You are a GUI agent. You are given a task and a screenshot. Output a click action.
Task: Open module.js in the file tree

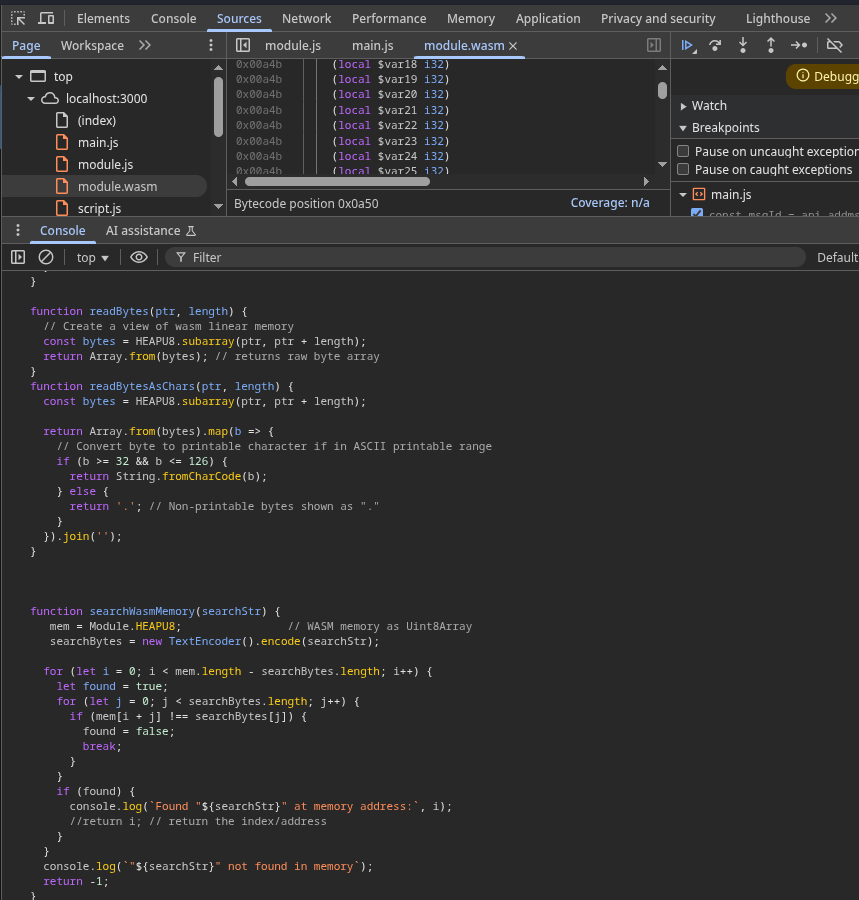pyautogui.click(x=106, y=165)
